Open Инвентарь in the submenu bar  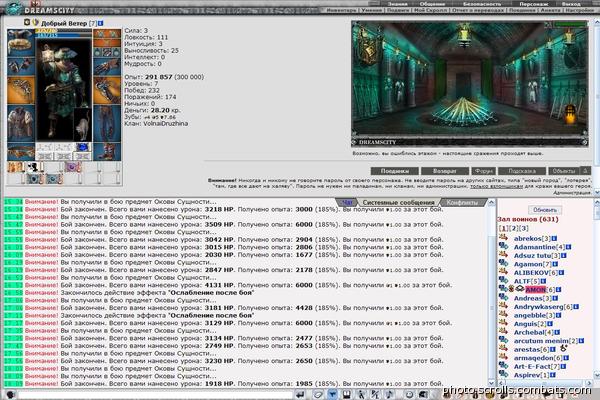click(x=342, y=10)
